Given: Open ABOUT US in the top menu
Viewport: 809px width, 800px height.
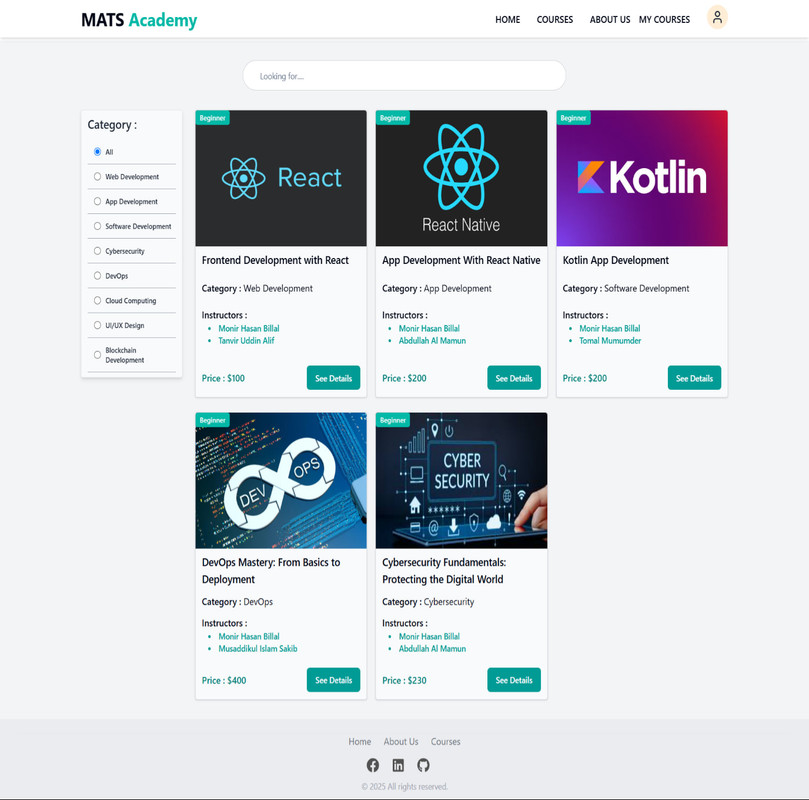Looking at the screenshot, I should coord(610,20).
